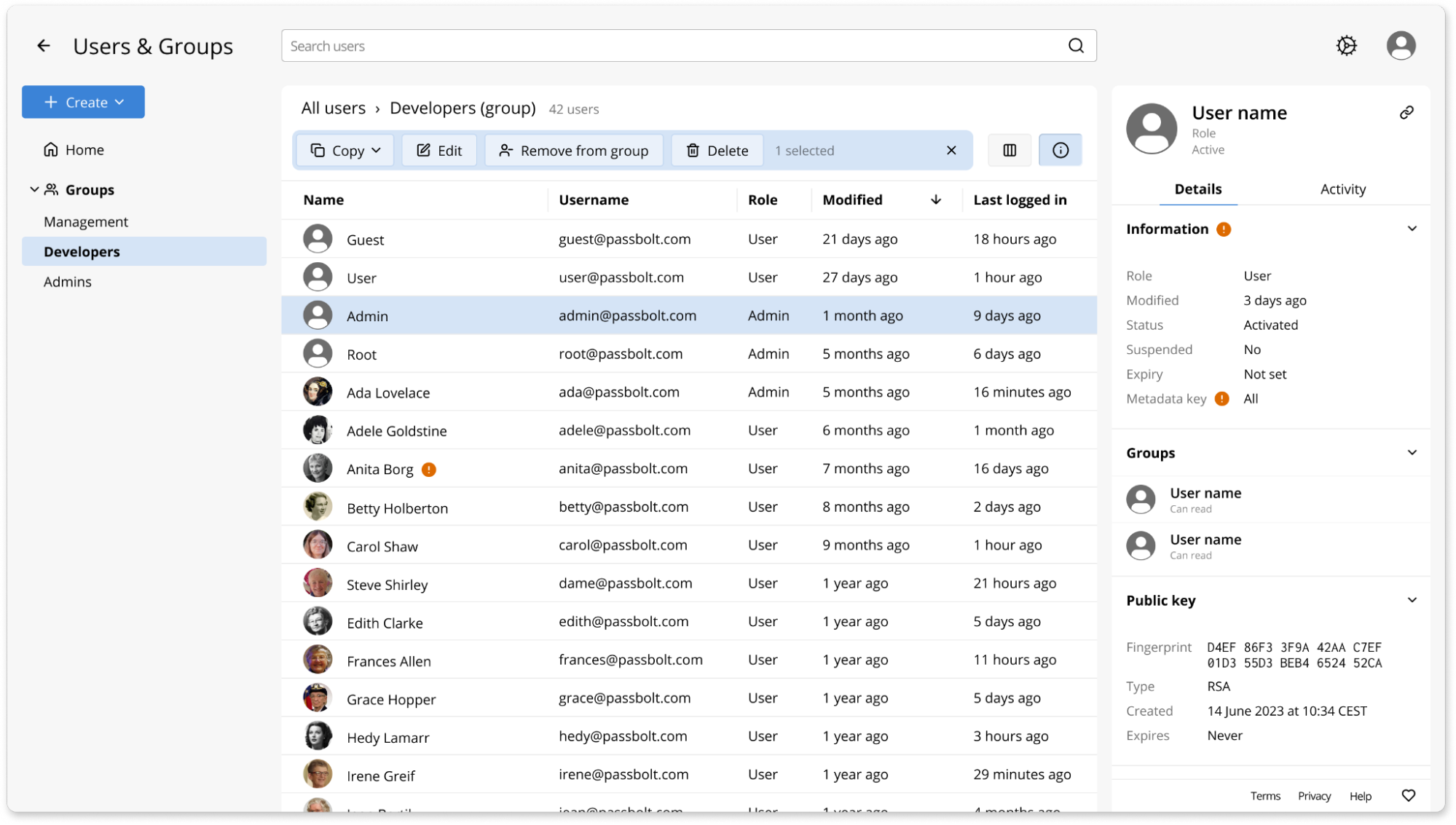Click Remove from group button
1456x825 pixels.
point(574,150)
